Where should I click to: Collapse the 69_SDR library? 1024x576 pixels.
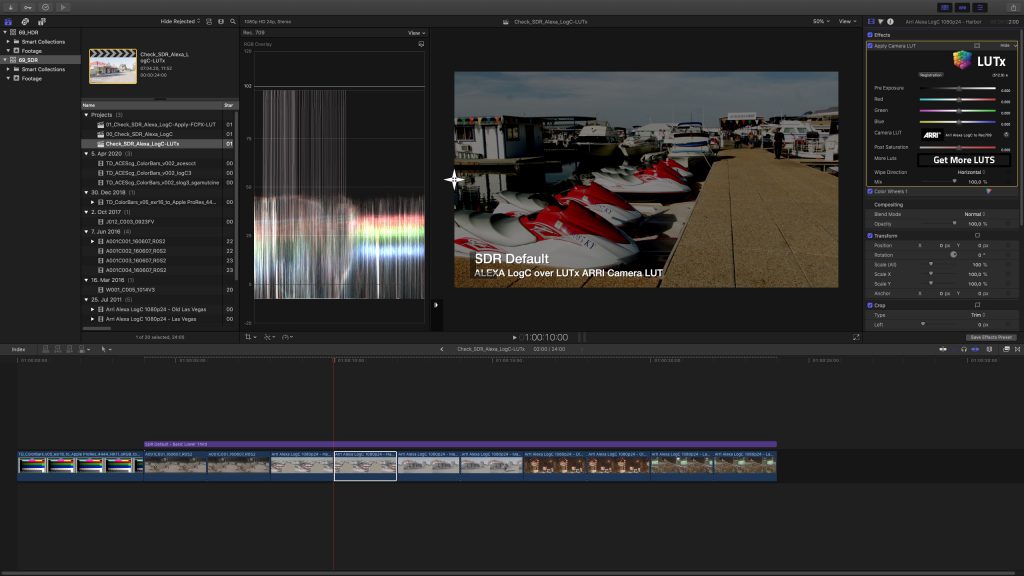(x=5, y=59)
